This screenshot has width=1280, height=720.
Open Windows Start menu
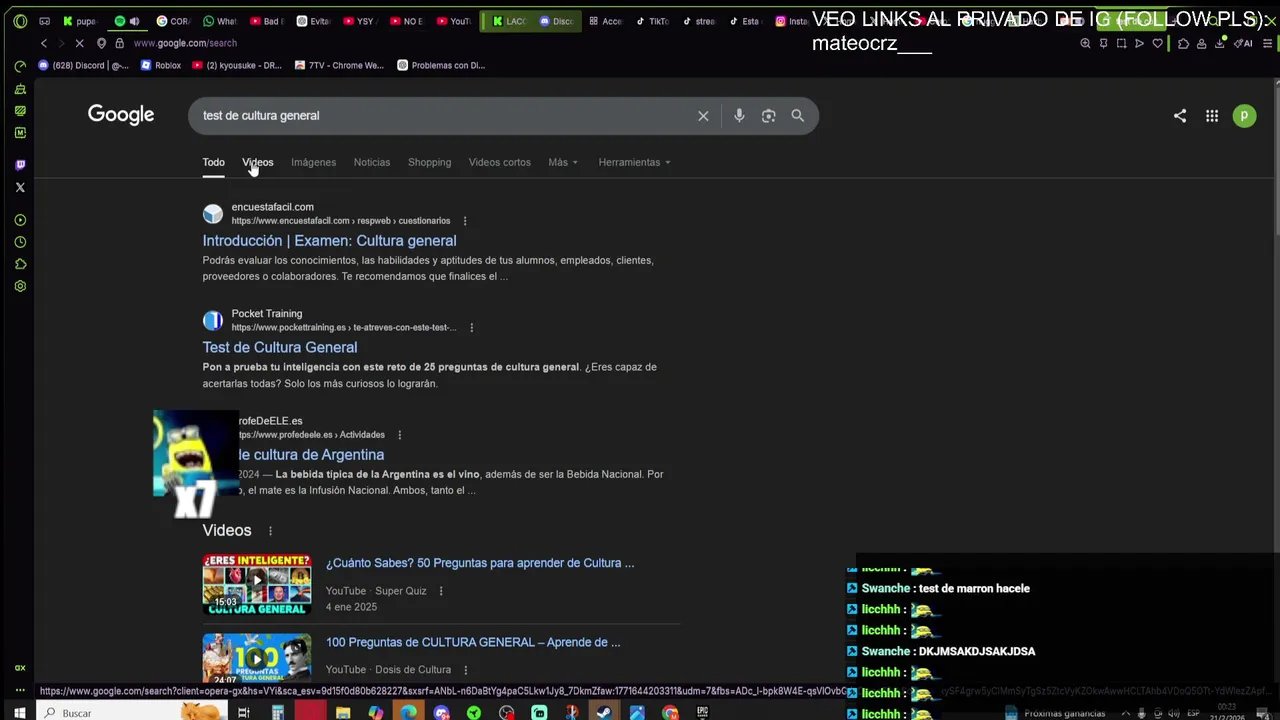pyautogui.click(x=19, y=713)
